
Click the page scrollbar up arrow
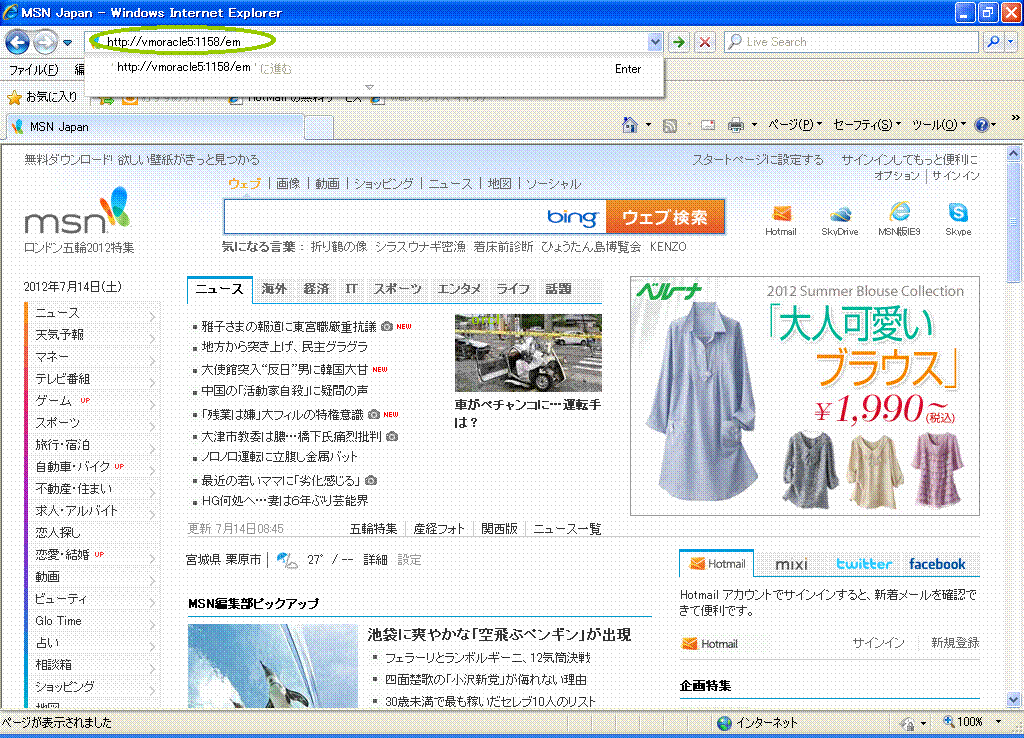click(1014, 154)
